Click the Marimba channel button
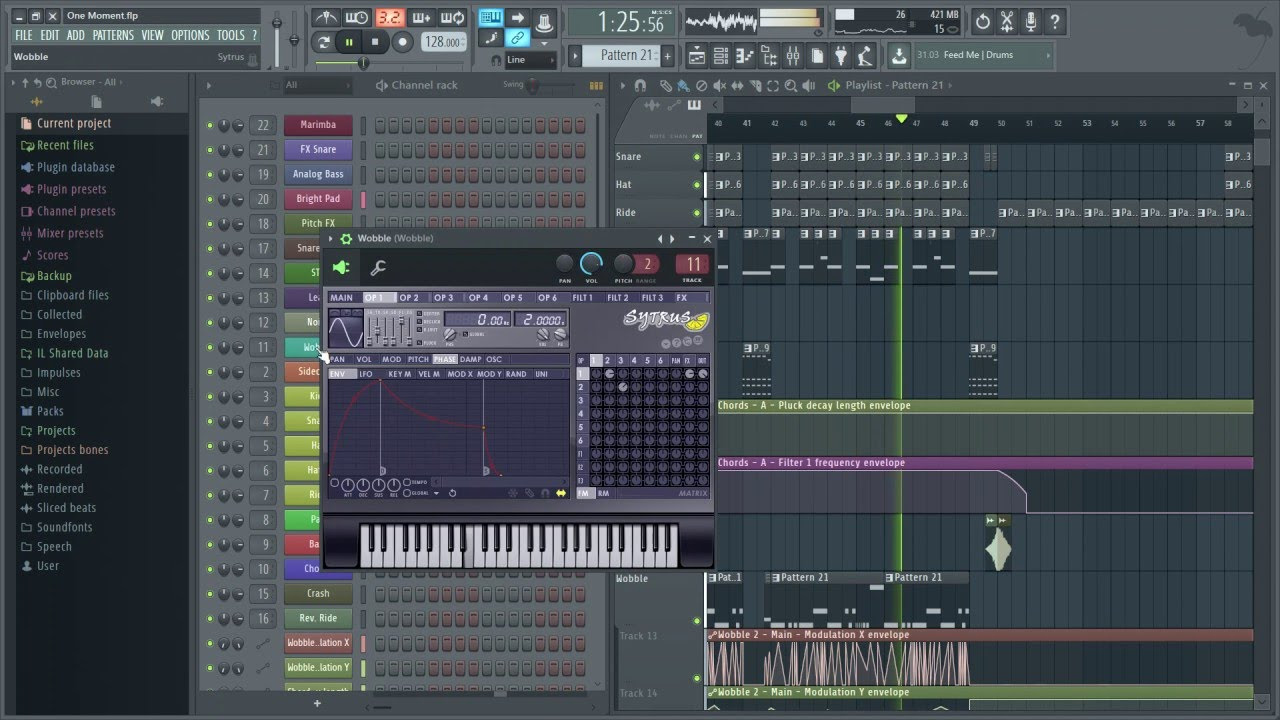Image resolution: width=1280 pixels, height=720 pixels. pyautogui.click(x=318, y=125)
